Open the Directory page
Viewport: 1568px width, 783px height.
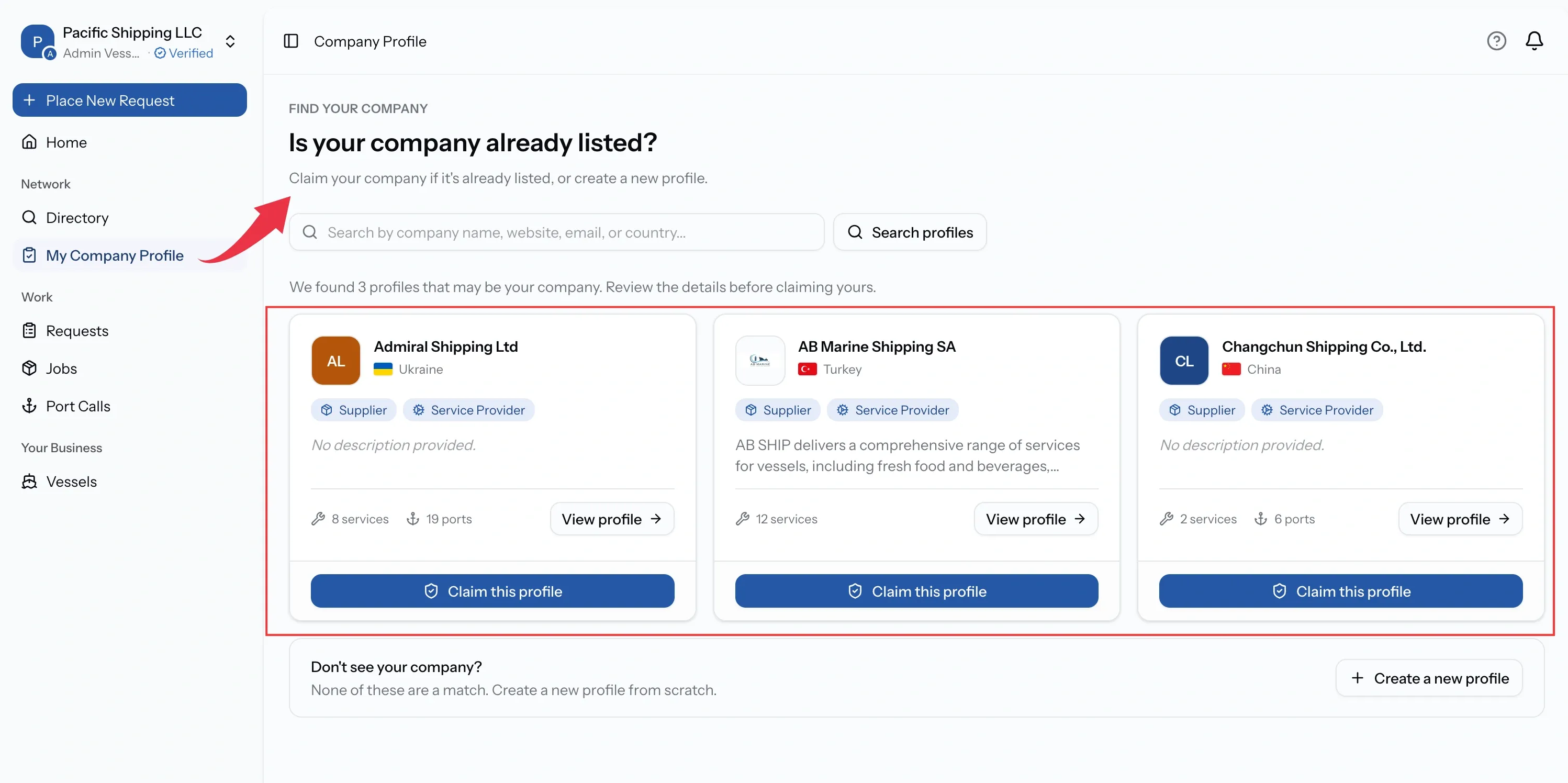pos(130,217)
